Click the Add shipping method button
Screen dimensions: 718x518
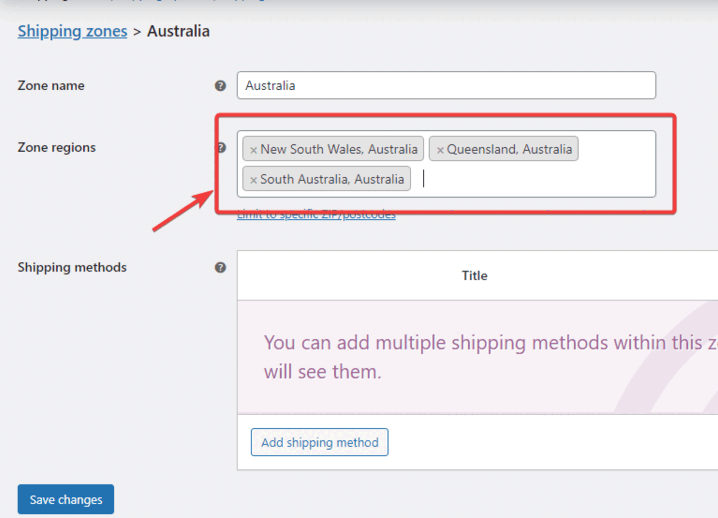pyautogui.click(x=320, y=442)
